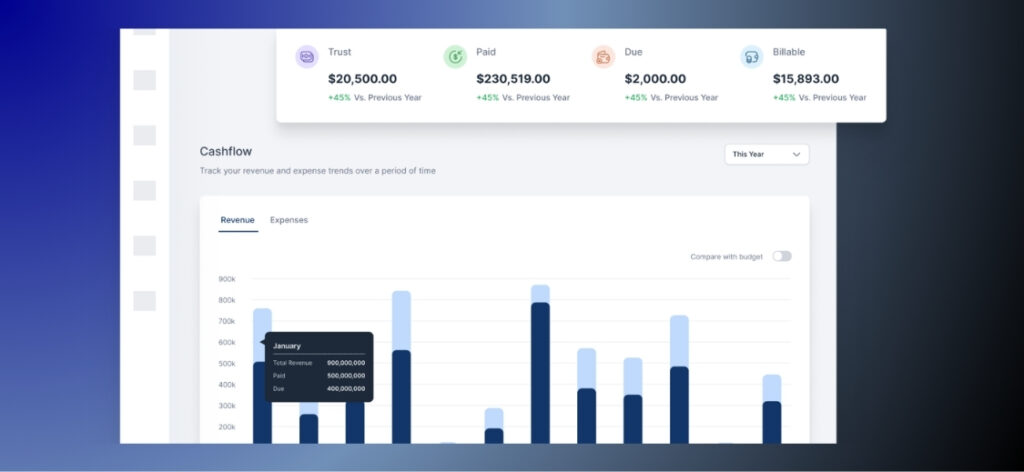Switch to the Revenue tab
The height and width of the screenshot is (472, 1024).
(x=238, y=220)
